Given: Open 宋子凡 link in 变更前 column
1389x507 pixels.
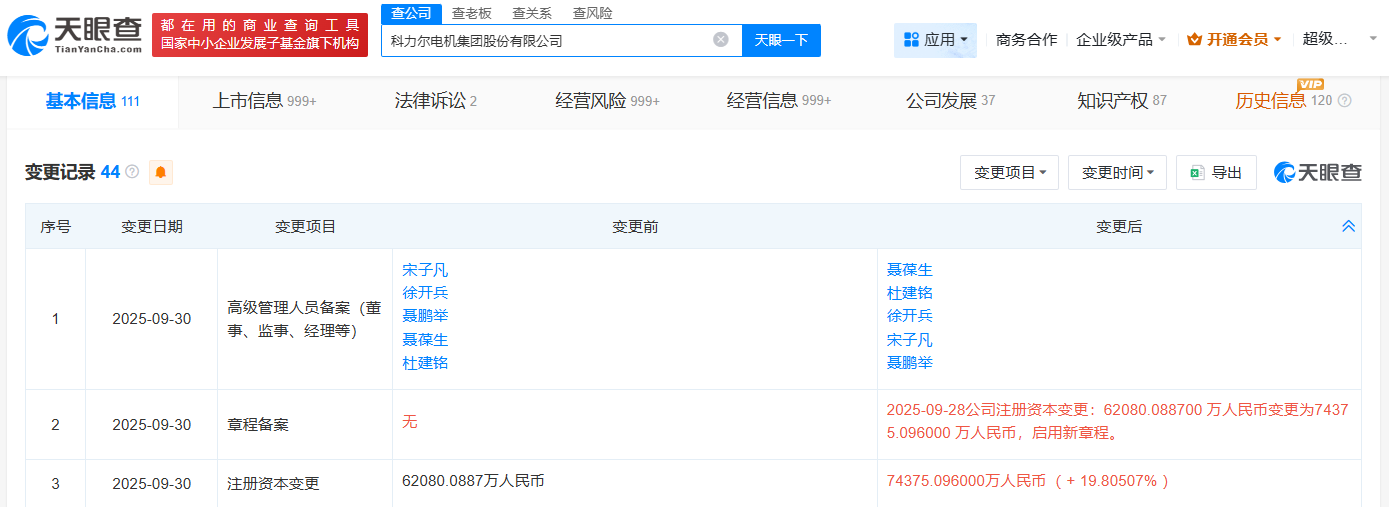Looking at the screenshot, I should pyautogui.click(x=425, y=270).
